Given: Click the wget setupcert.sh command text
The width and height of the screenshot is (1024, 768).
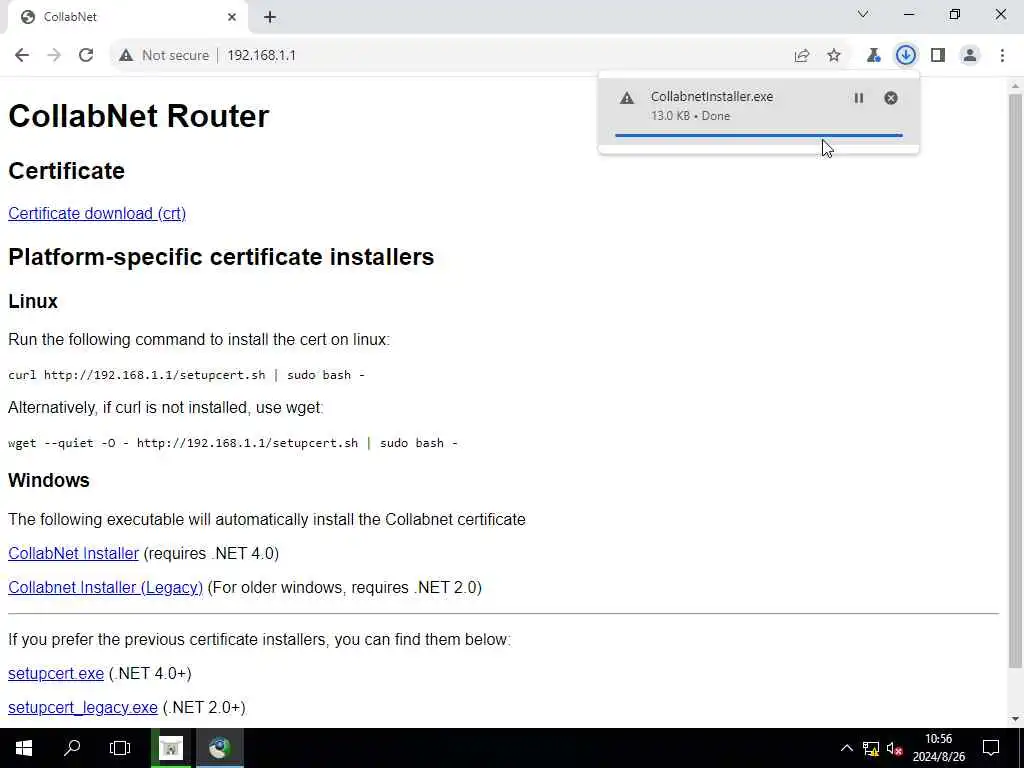Looking at the screenshot, I should click(232, 443).
